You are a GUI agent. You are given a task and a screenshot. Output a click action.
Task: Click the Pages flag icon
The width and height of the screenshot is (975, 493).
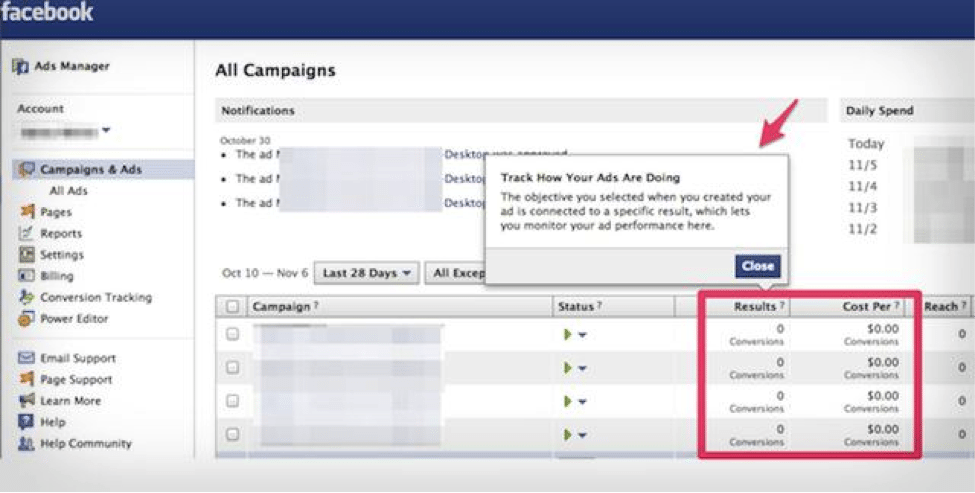coord(27,211)
